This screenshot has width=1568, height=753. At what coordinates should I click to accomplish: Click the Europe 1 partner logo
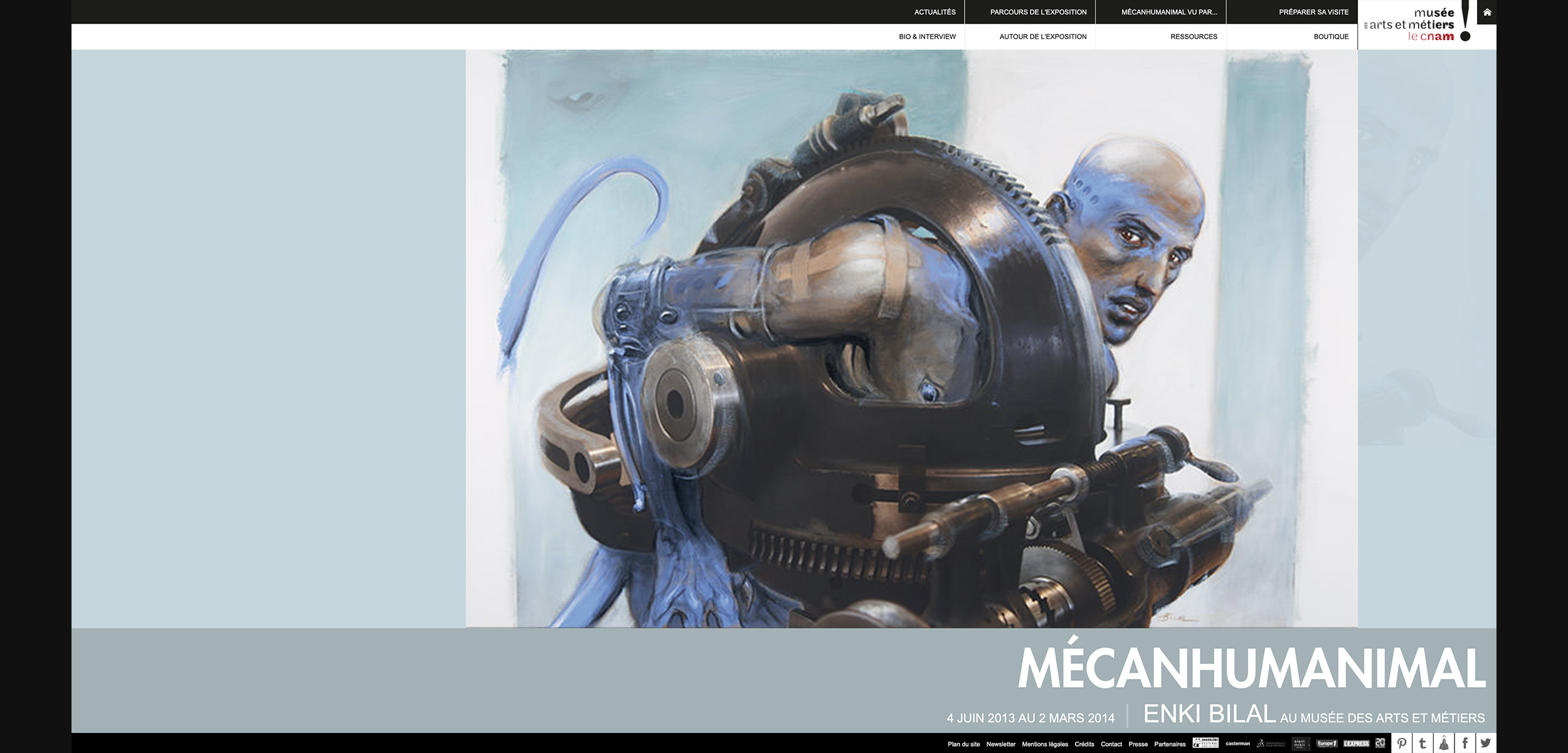pyautogui.click(x=1327, y=744)
